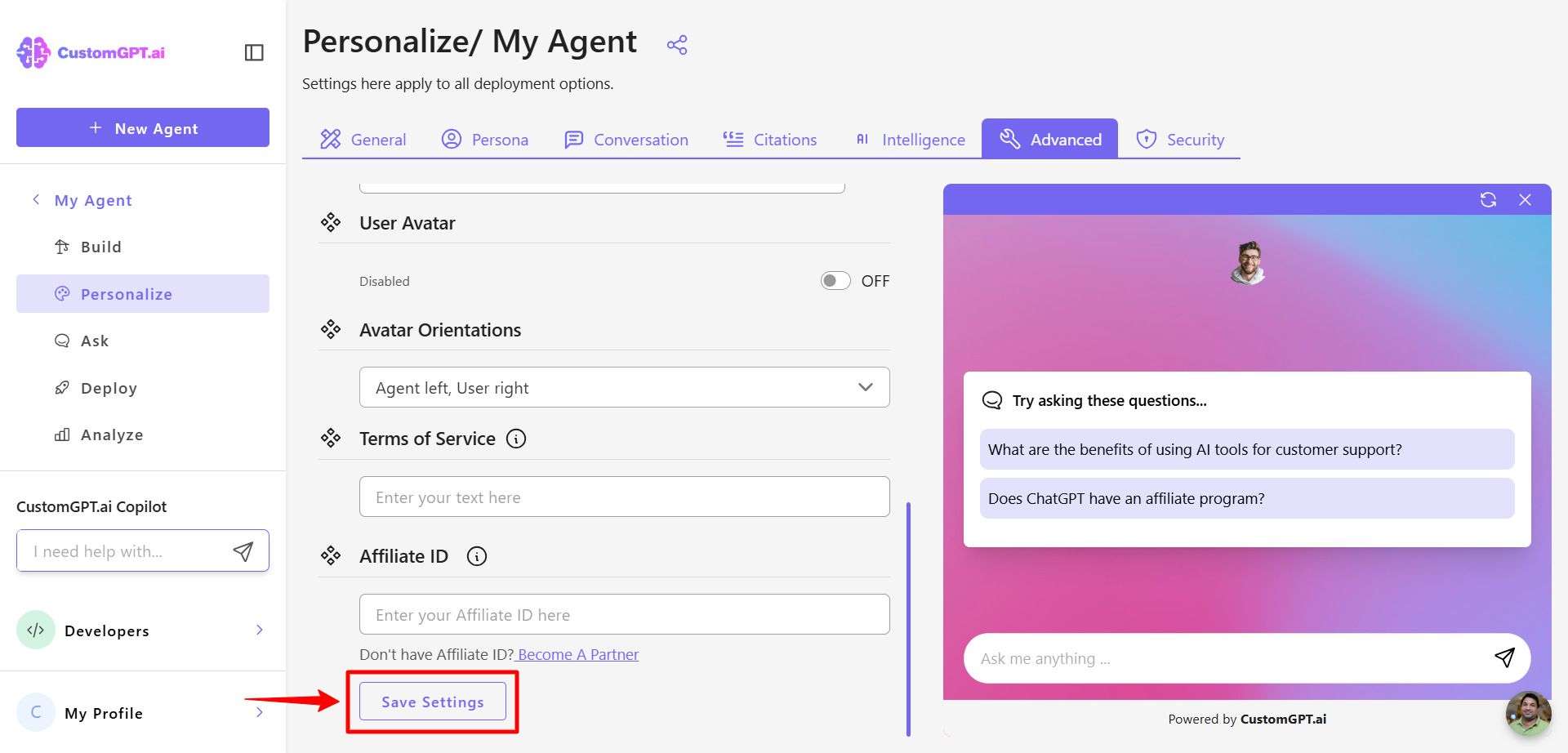This screenshot has height=753, width=1568.
Task: Collapse the sidebar panel icon
Action: [x=254, y=52]
